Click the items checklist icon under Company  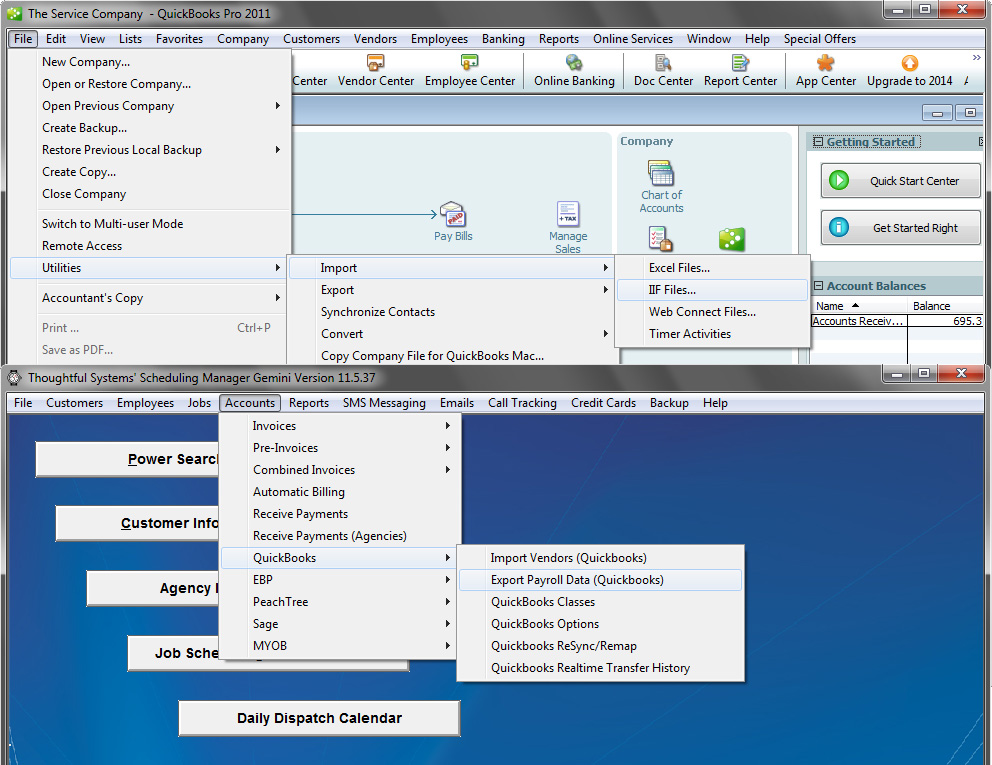pyautogui.click(x=660, y=239)
